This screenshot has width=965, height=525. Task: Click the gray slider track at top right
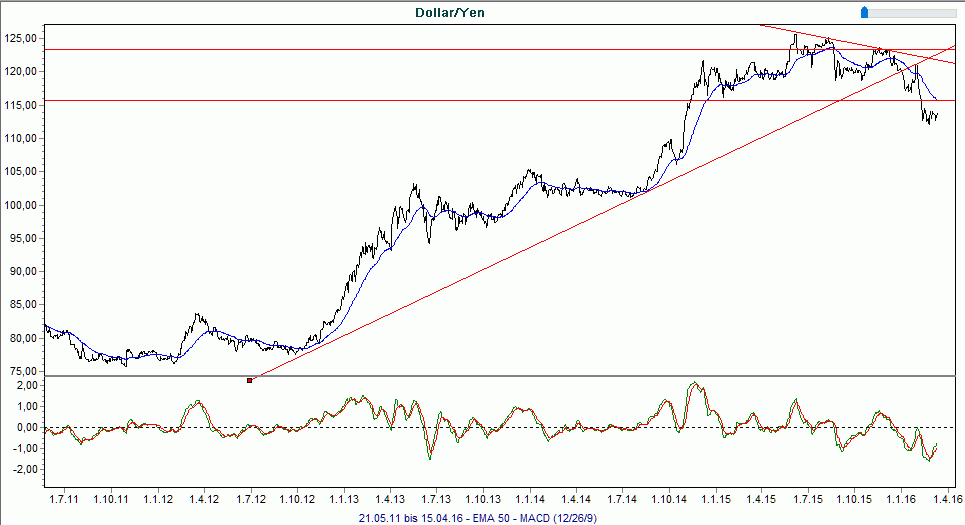pos(910,11)
